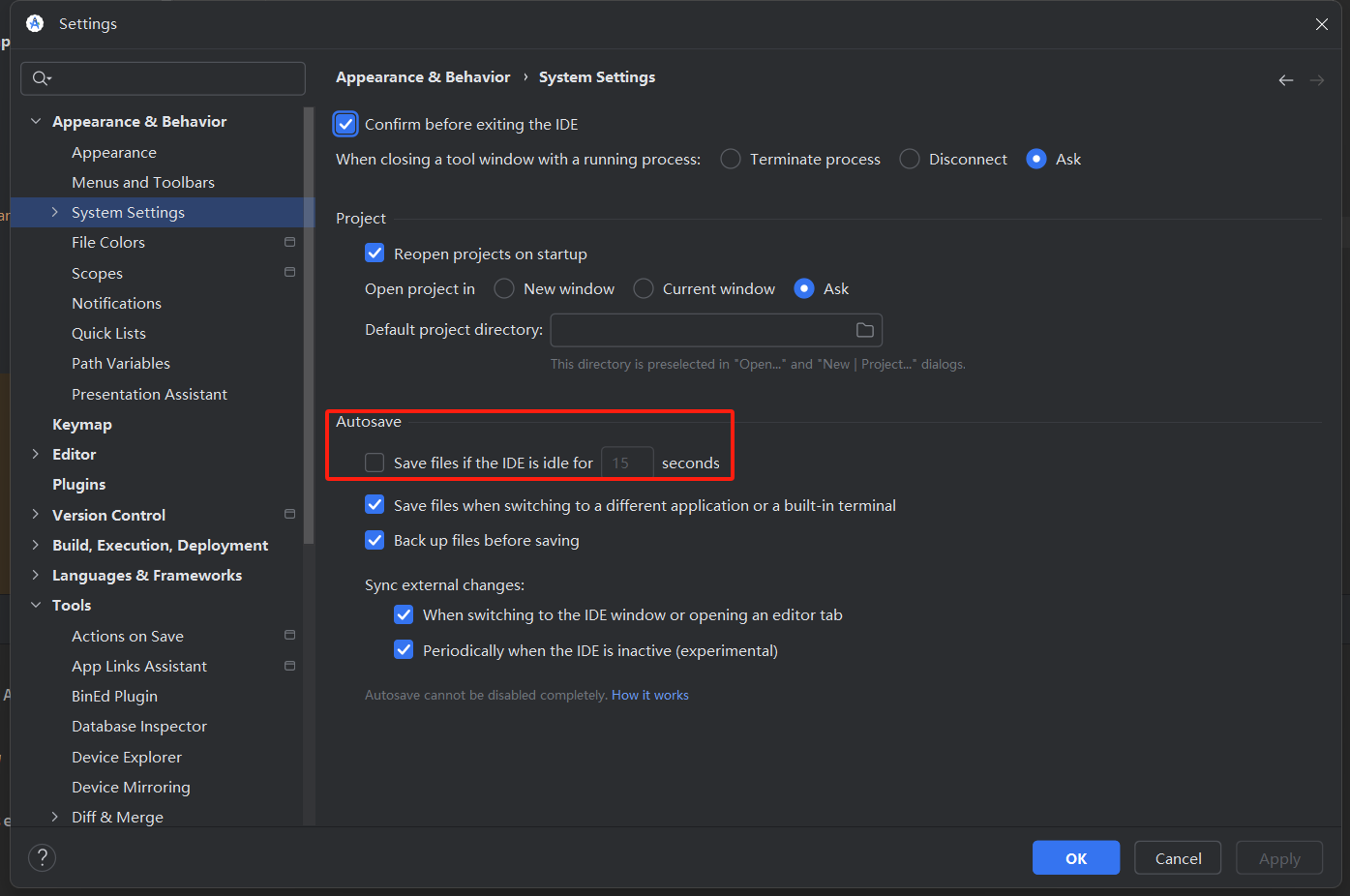Click the folder browse icon for project directory
This screenshot has height=896, width=1350.
tap(864, 331)
